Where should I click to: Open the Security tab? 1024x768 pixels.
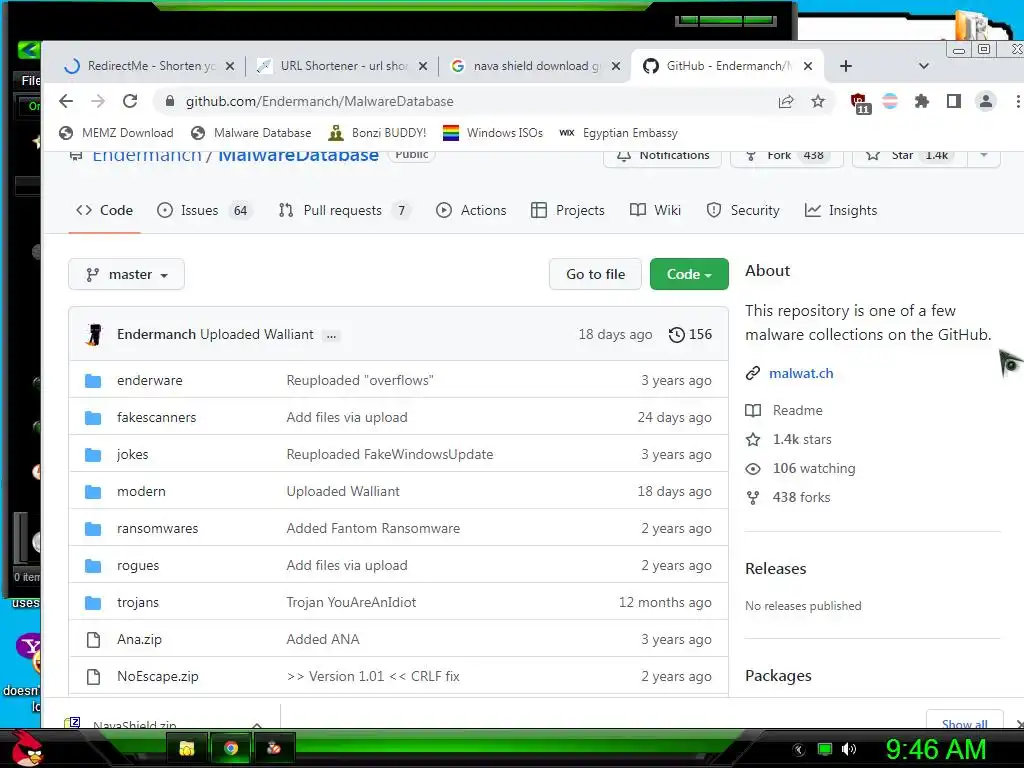[x=743, y=210]
